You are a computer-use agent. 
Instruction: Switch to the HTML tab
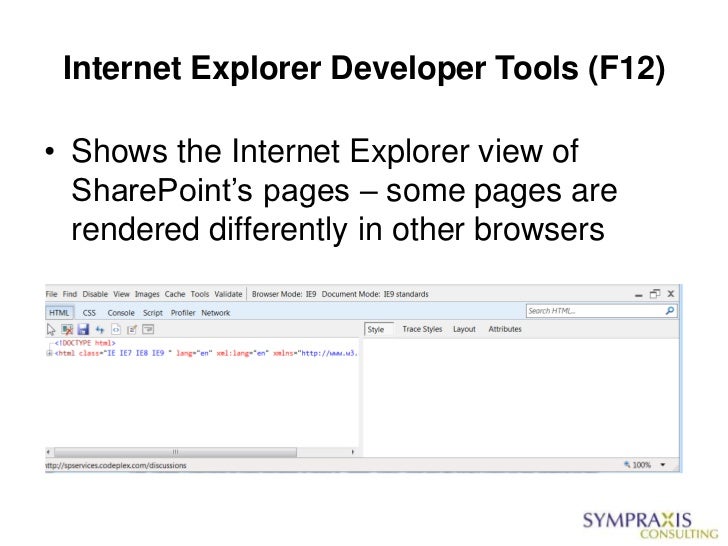click(59, 313)
